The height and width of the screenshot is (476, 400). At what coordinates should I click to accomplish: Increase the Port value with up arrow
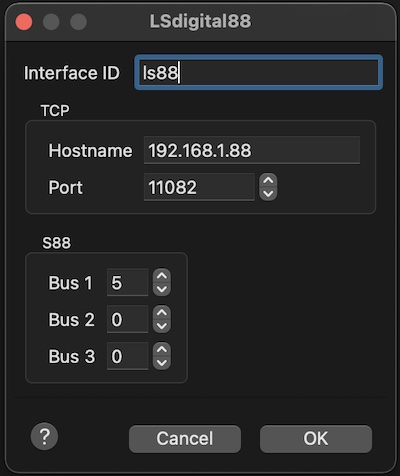[268, 181]
